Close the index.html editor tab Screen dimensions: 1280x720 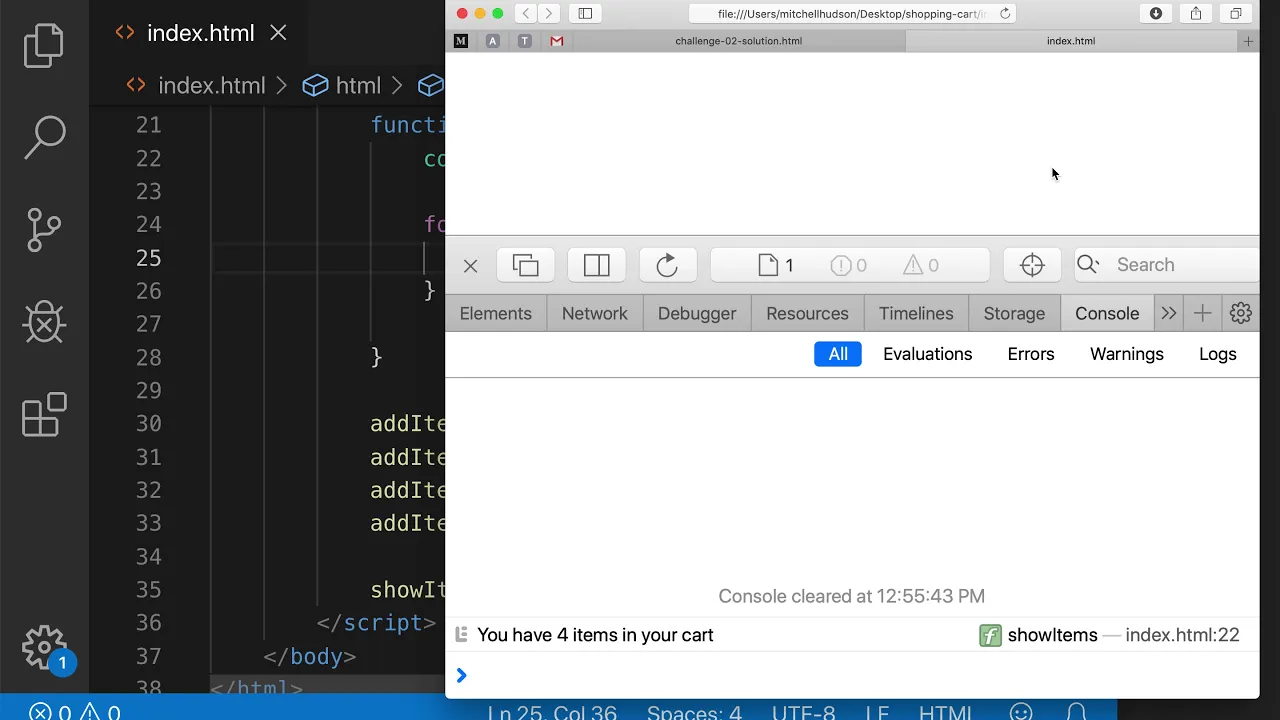(x=278, y=33)
